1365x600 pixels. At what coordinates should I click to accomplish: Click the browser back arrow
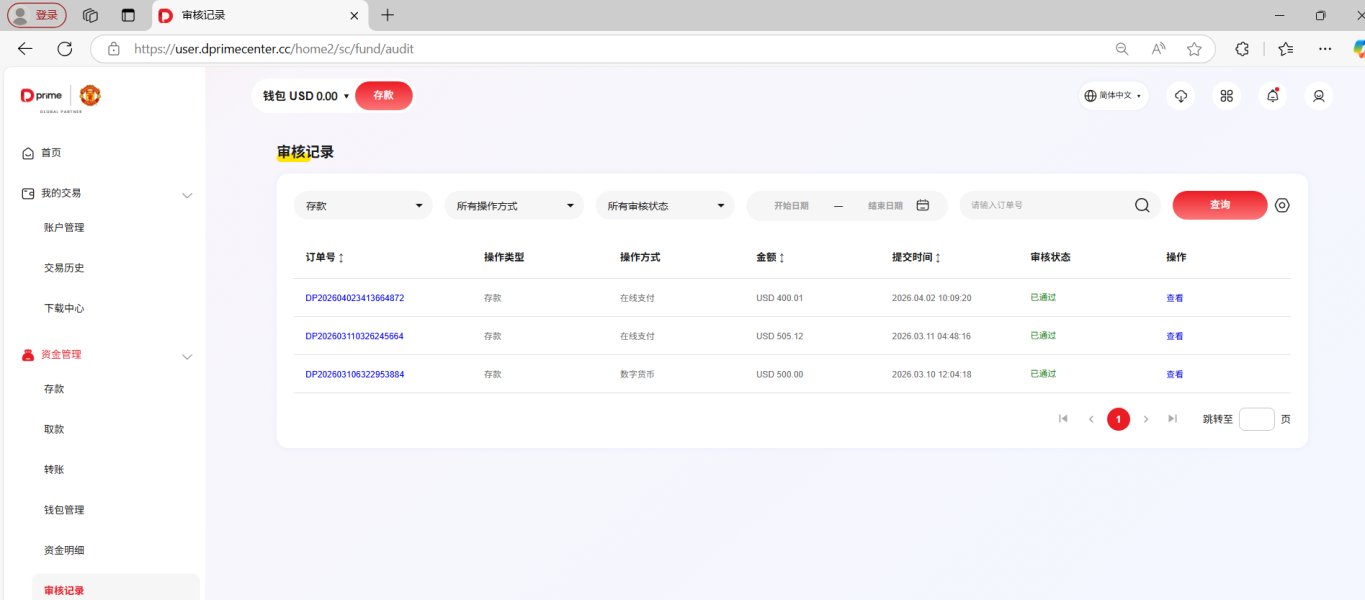point(25,48)
